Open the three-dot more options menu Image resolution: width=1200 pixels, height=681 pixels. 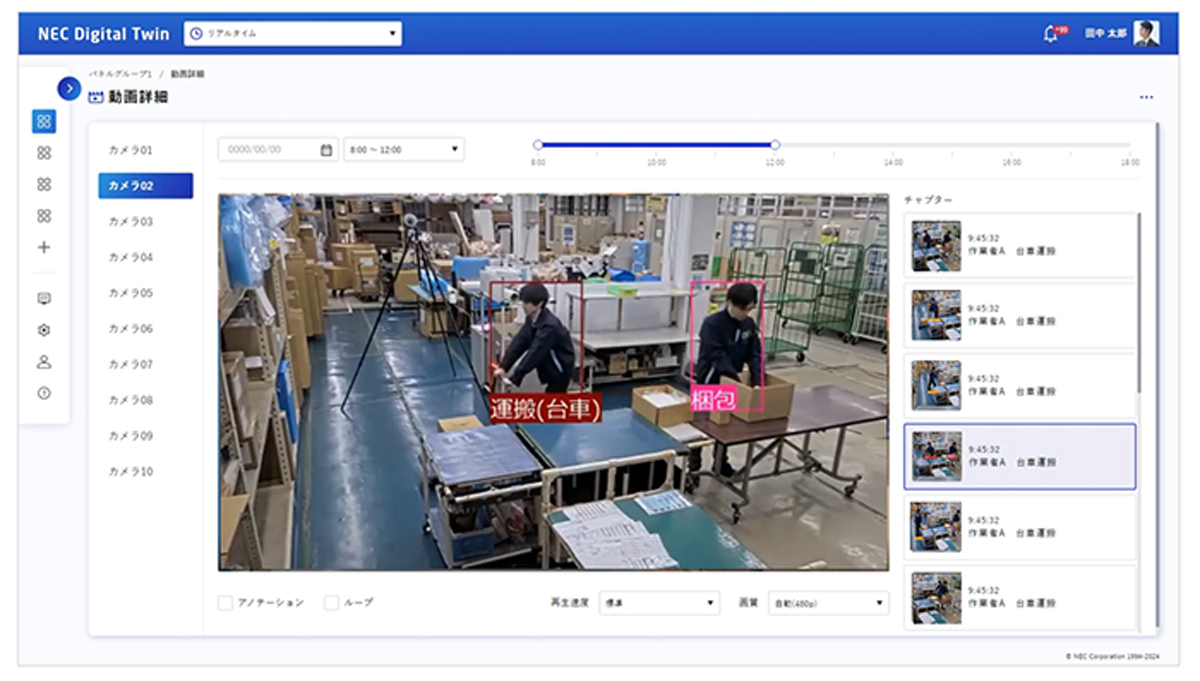1146,97
